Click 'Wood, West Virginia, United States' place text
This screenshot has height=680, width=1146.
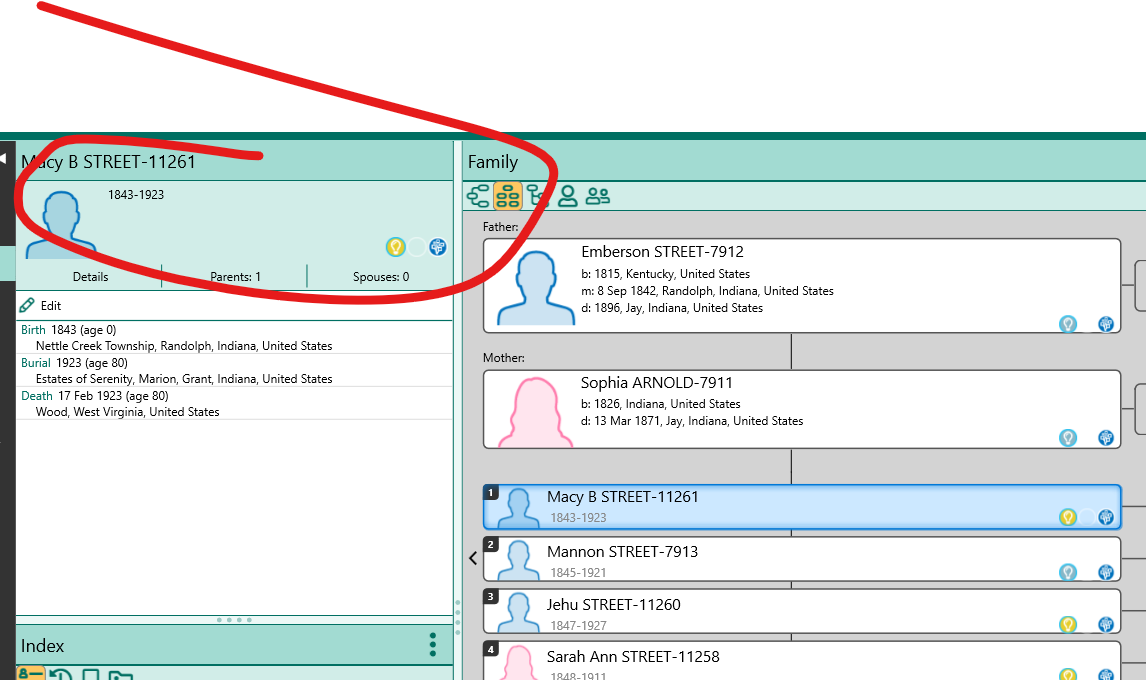coord(127,412)
